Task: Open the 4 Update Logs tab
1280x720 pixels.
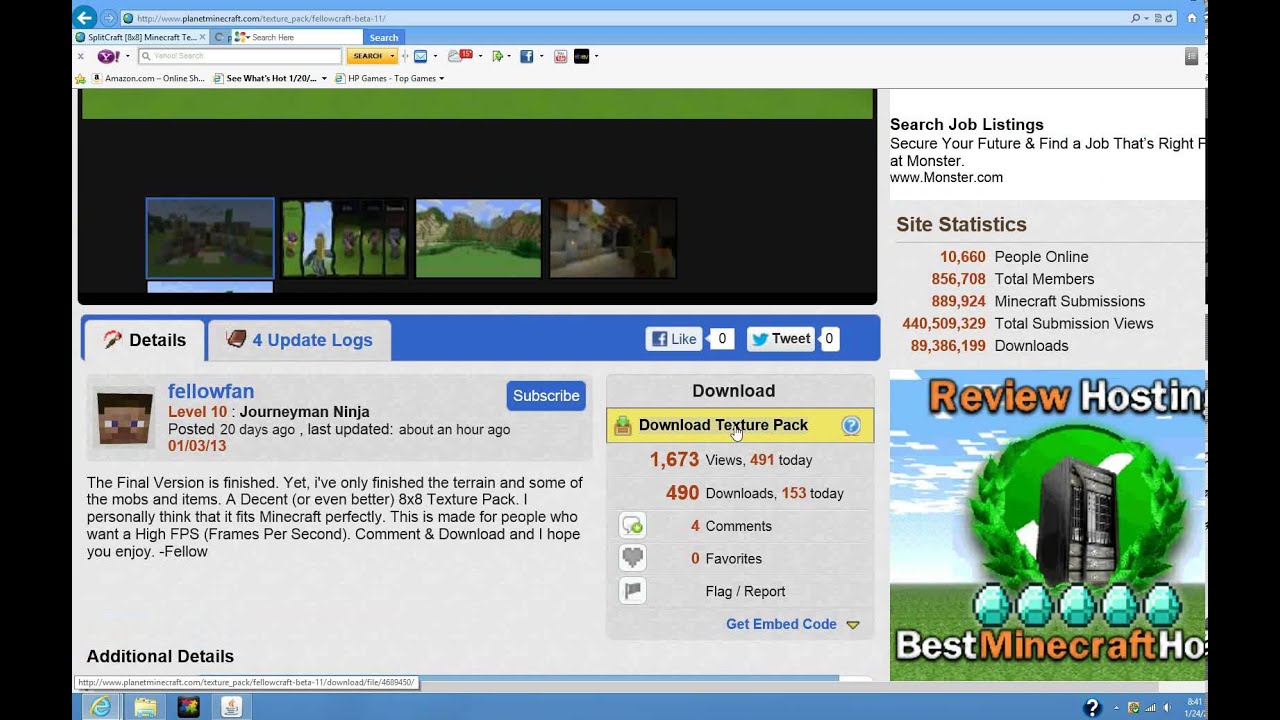Action: coord(299,340)
